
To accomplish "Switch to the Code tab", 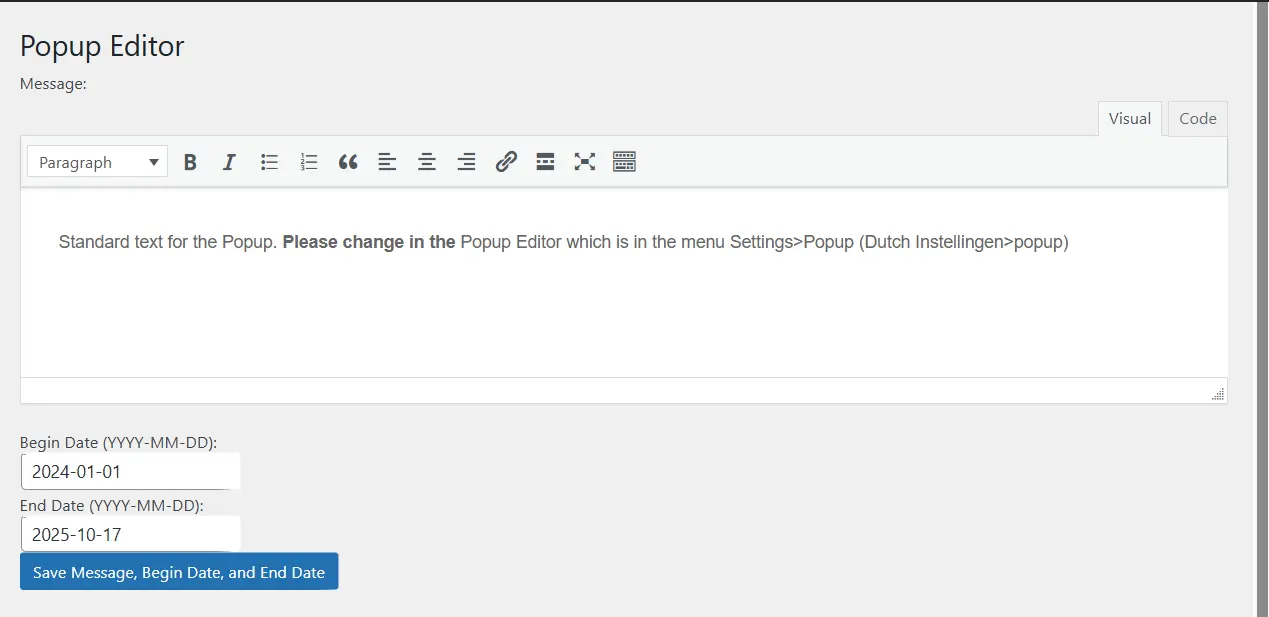I will 1196,118.
